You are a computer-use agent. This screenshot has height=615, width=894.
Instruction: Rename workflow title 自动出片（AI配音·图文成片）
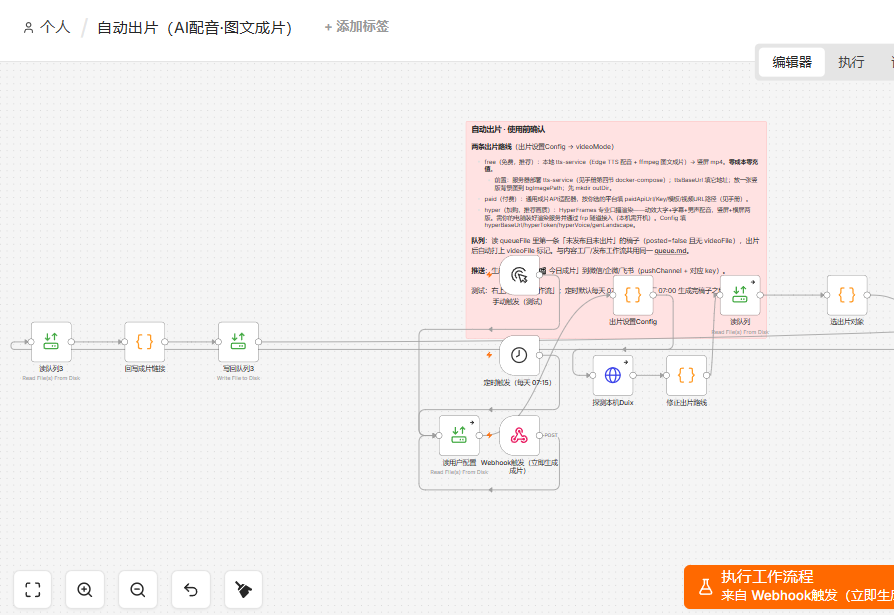tap(195, 27)
